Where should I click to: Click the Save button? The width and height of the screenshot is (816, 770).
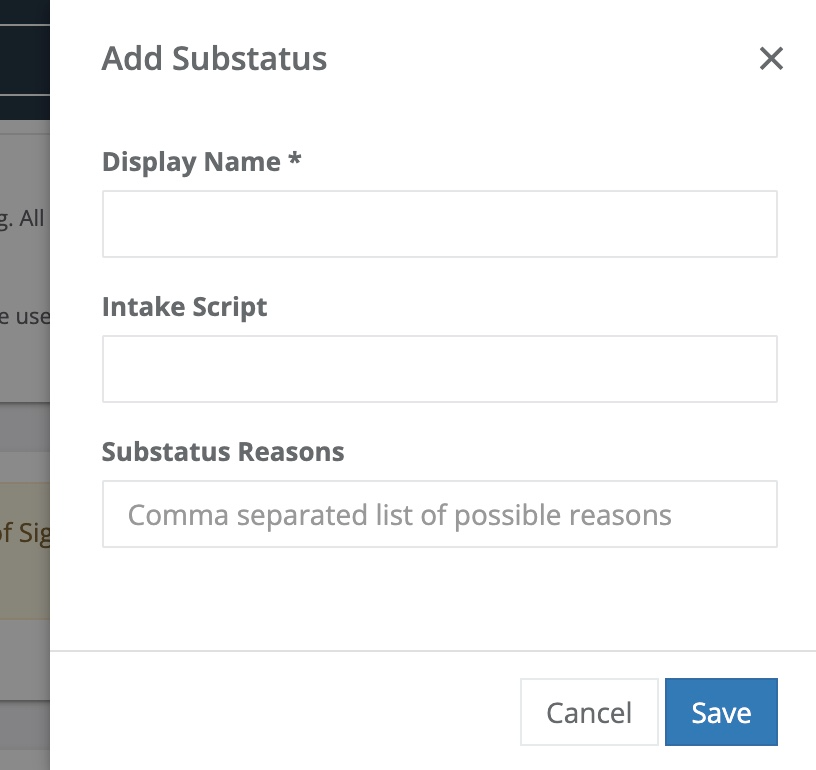pos(721,712)
